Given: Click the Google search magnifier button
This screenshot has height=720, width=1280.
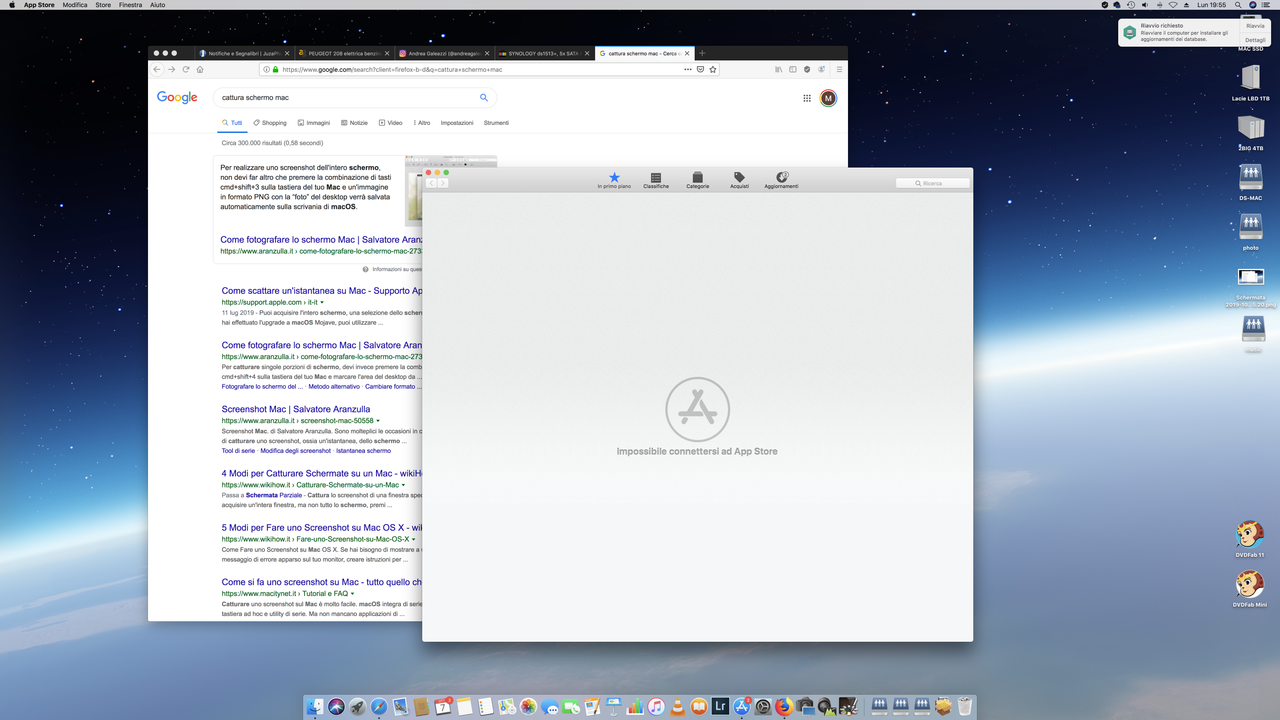Looking at the screenshot, I should pos(484,98).
